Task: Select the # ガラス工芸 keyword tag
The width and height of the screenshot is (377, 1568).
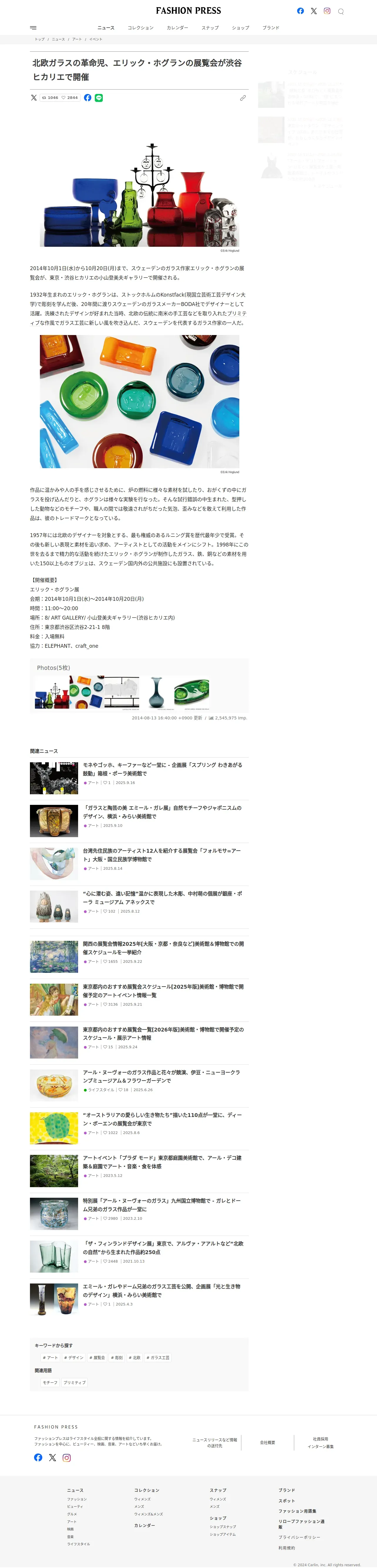Action: click(158, 1357)
